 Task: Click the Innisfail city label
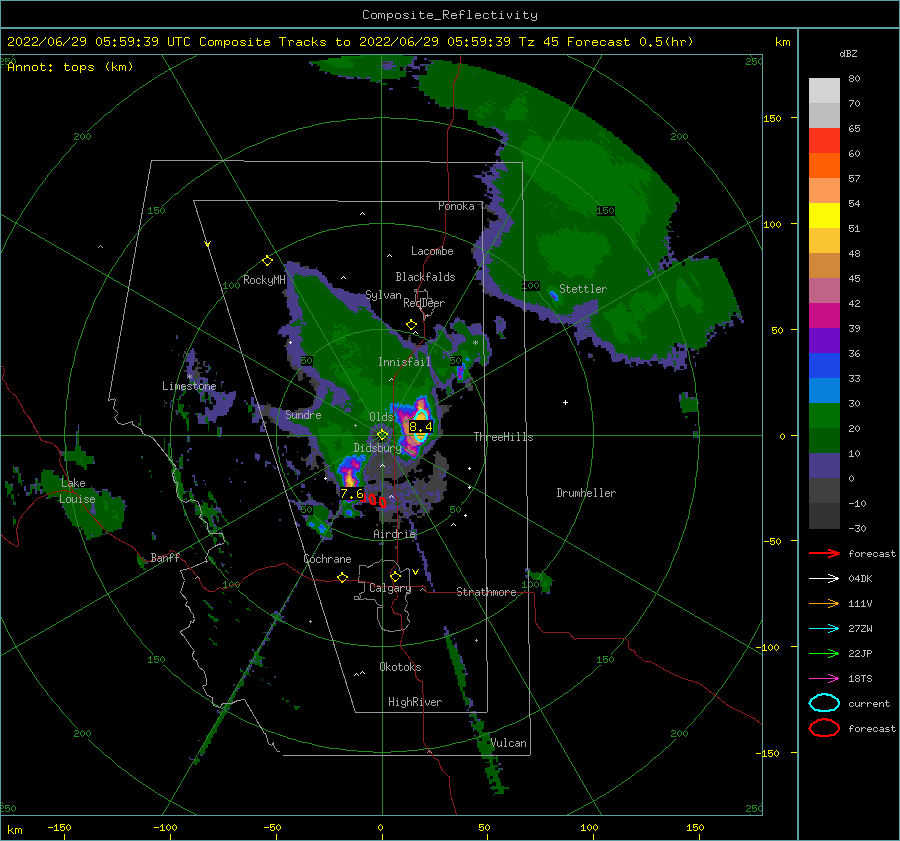pyautogui.click(x=404, y=362)
